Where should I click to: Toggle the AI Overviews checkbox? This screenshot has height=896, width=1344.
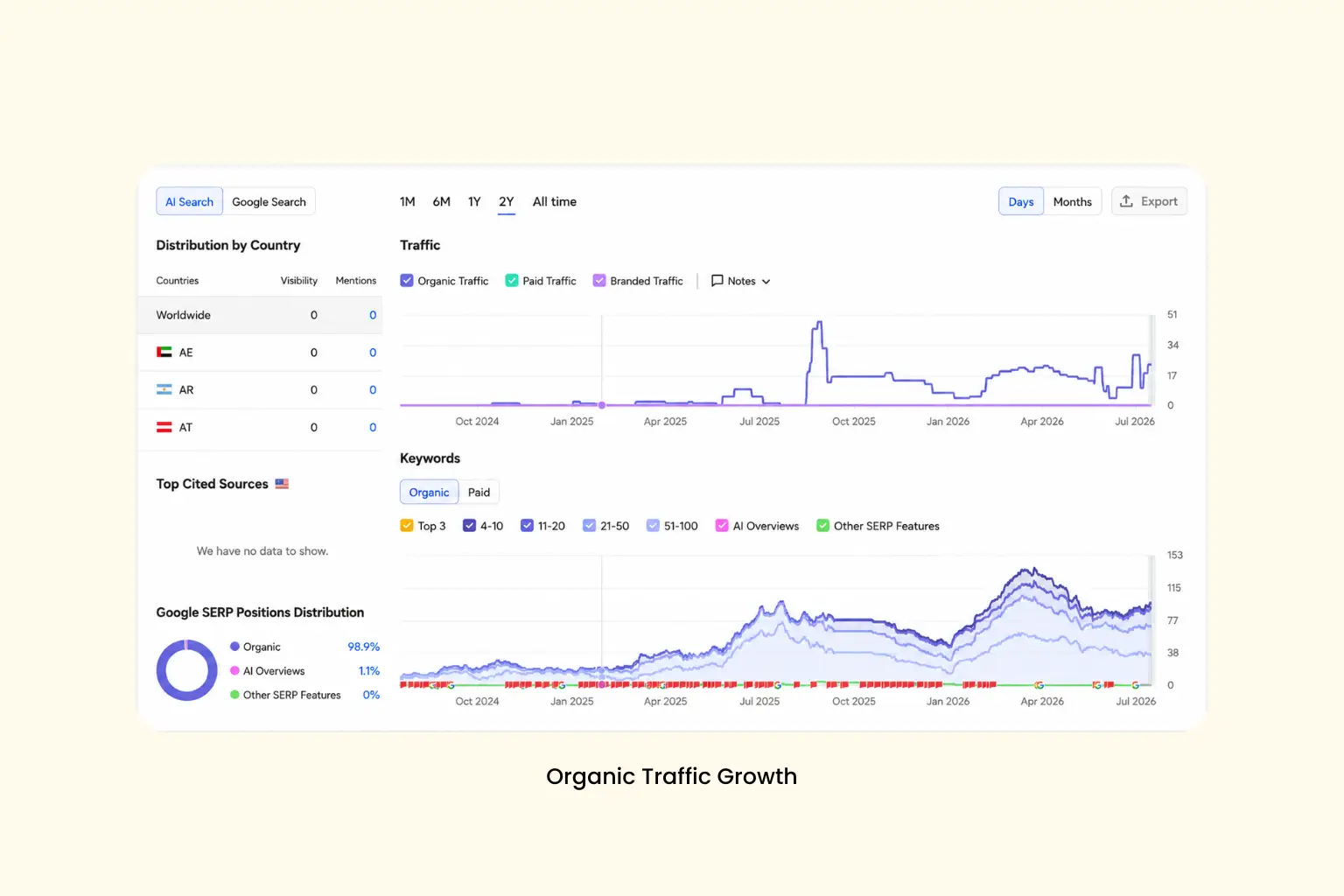[x=722, y=526]
